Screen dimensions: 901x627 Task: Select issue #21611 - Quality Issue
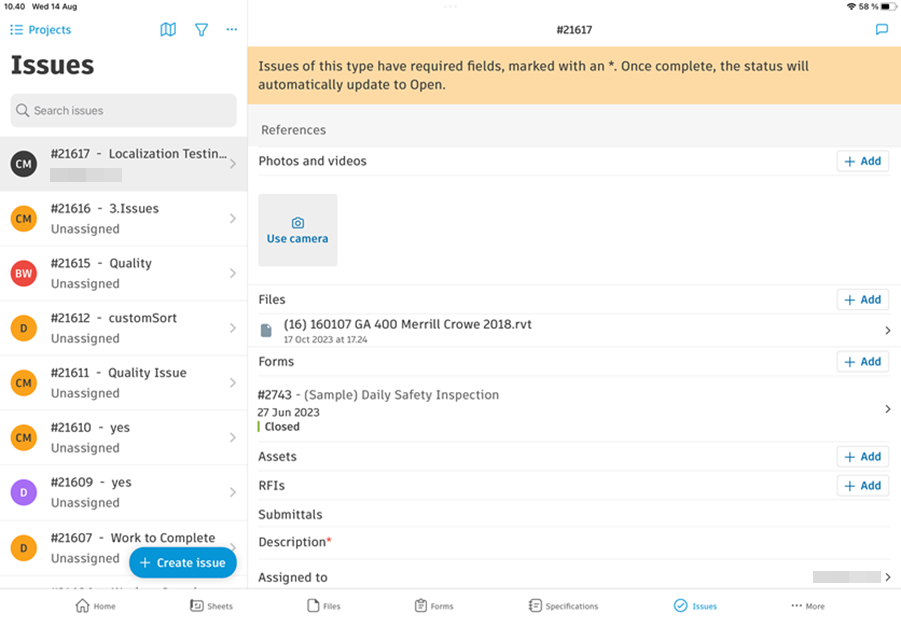coord(124,383)
